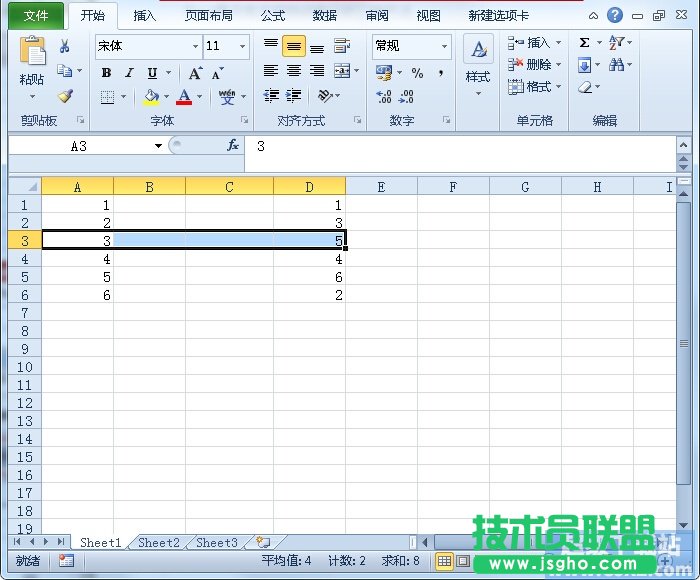Click the 删除 cells button
This screenshot has height=580, width=700.
[x=534, y=65]
